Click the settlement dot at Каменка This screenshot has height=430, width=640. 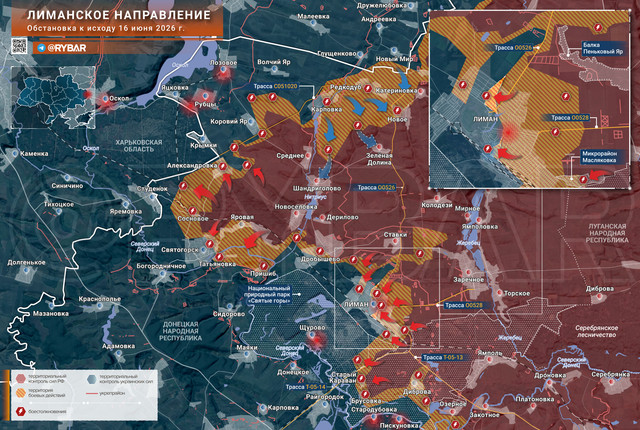[x=15, y=154]
